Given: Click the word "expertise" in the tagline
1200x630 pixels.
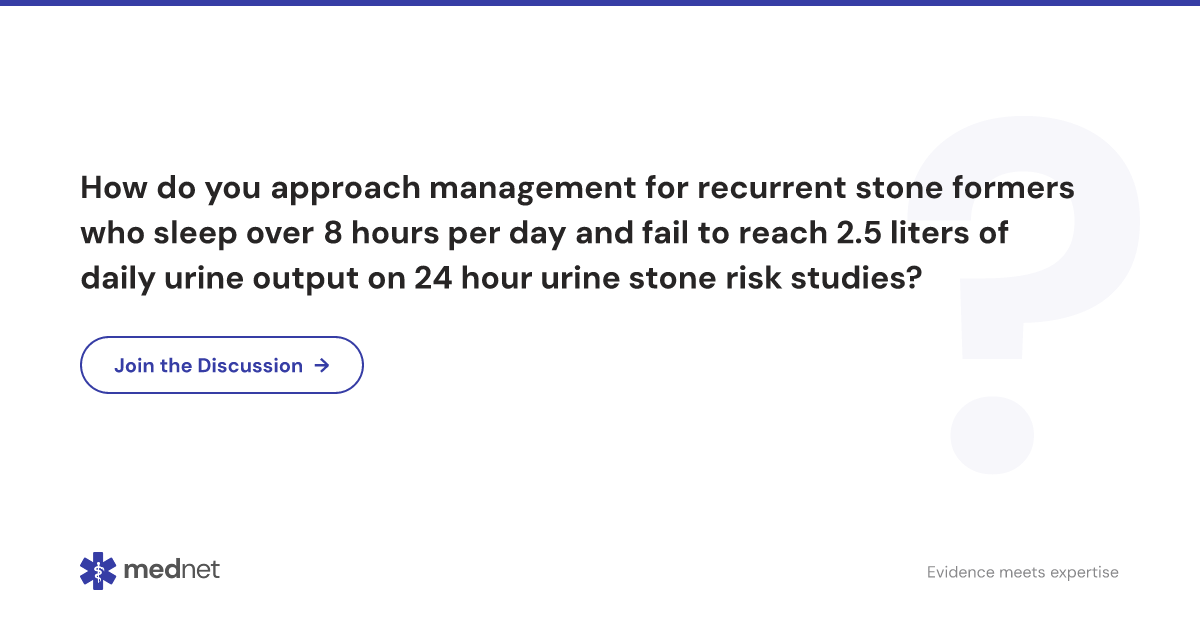Looking at the screenshot, I should [1081, 572].
